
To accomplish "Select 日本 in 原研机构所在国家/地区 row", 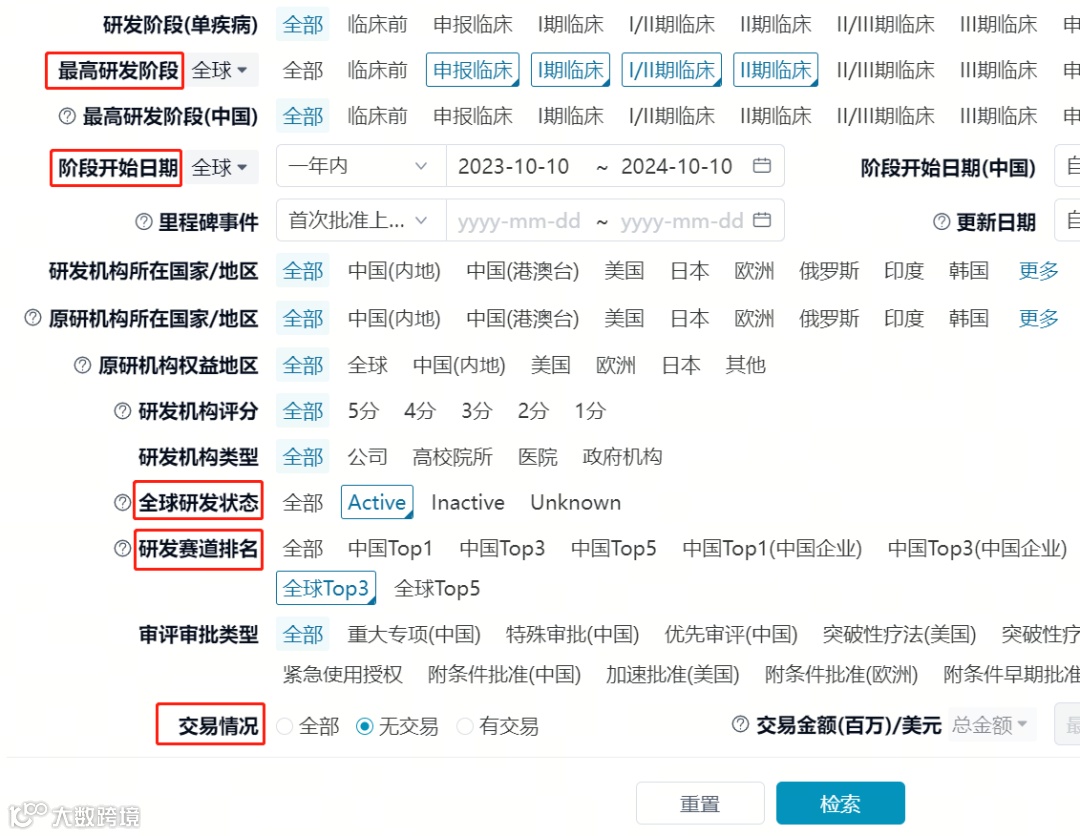I will pyautogui.click(x=689, y=318).
